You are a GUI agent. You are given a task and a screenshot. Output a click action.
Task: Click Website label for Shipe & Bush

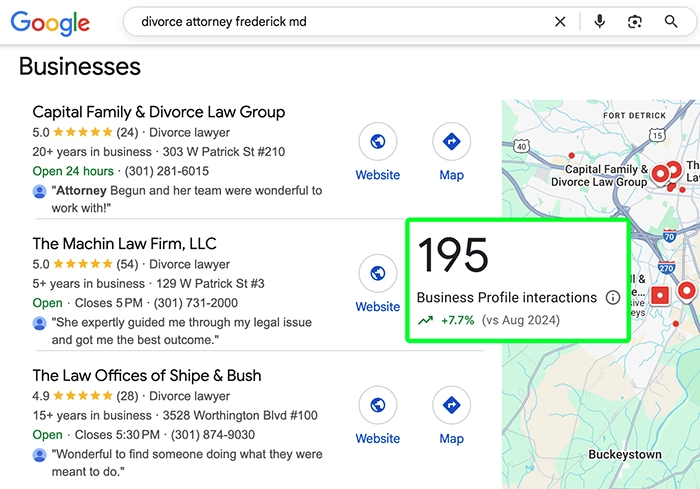click(x=378, y=439)
